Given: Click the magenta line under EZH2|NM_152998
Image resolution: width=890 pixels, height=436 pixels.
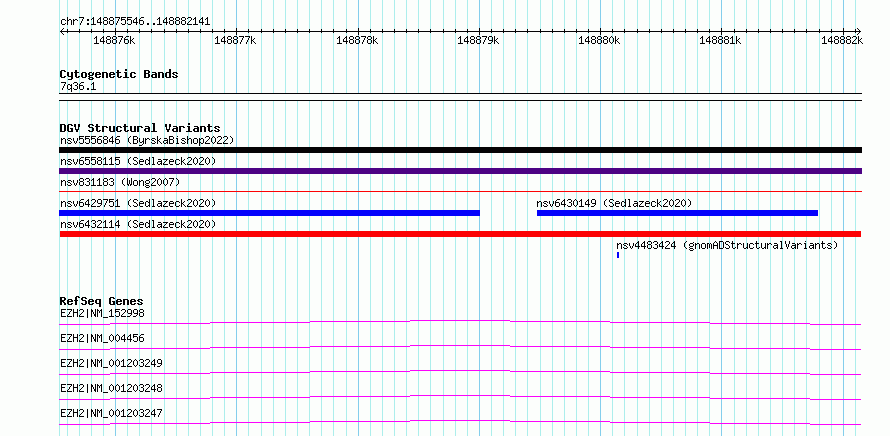Looking at the screenshot, I should click(x=460, y=322).
